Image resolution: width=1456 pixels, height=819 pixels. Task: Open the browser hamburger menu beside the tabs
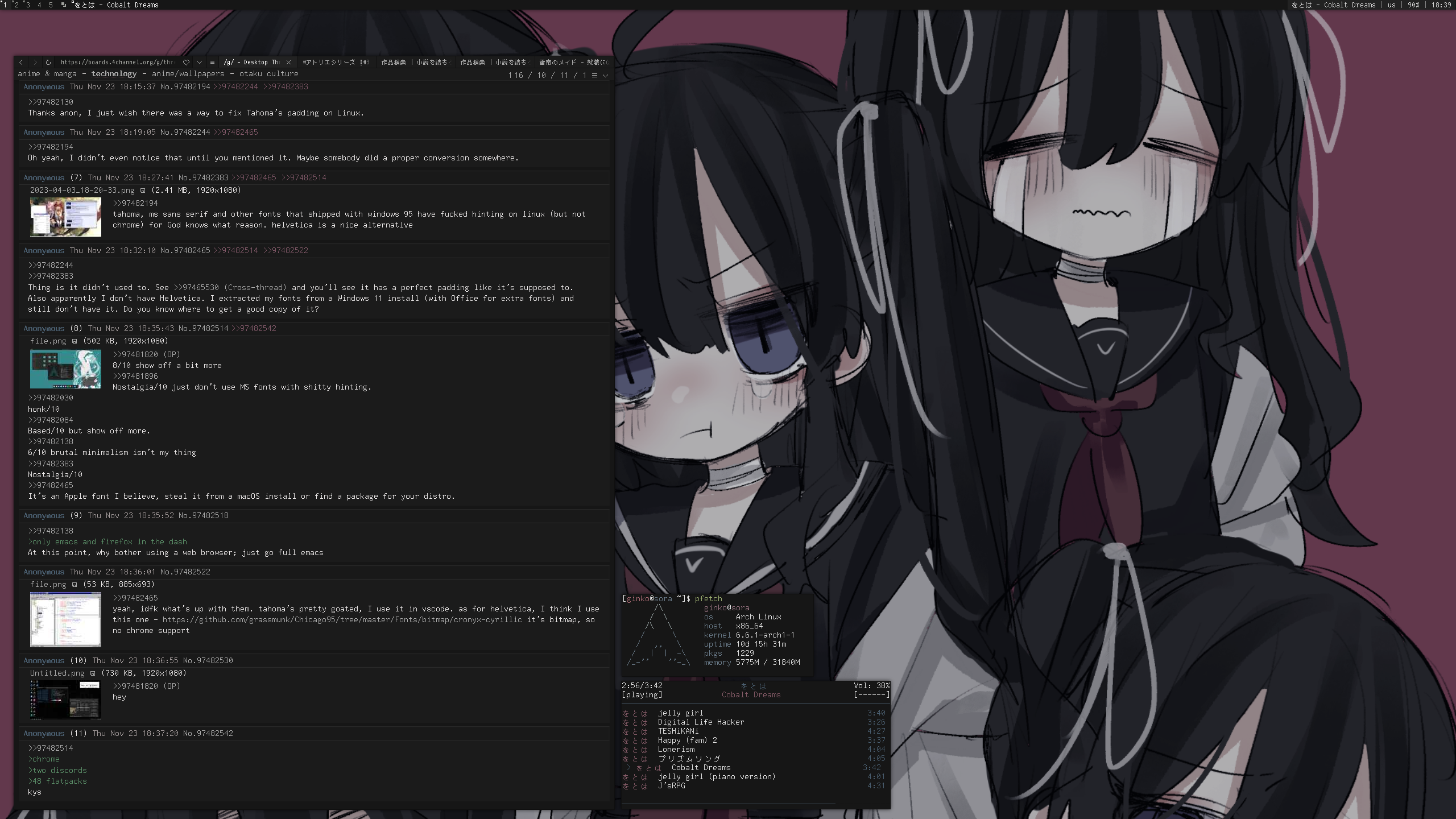point(212,62)
